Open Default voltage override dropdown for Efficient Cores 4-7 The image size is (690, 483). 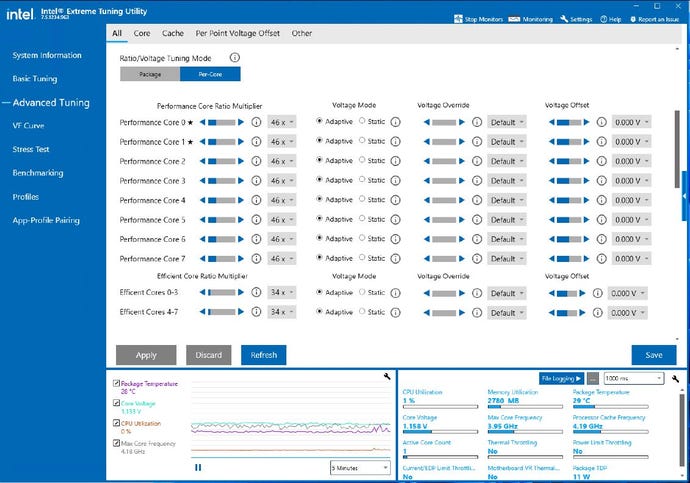(x=506, y=313)
